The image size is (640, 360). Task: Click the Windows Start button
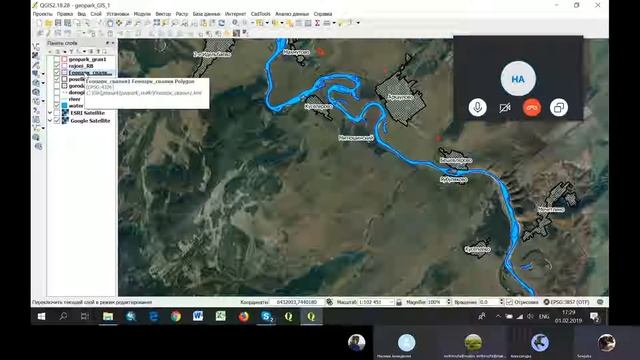tap(41, 316)
